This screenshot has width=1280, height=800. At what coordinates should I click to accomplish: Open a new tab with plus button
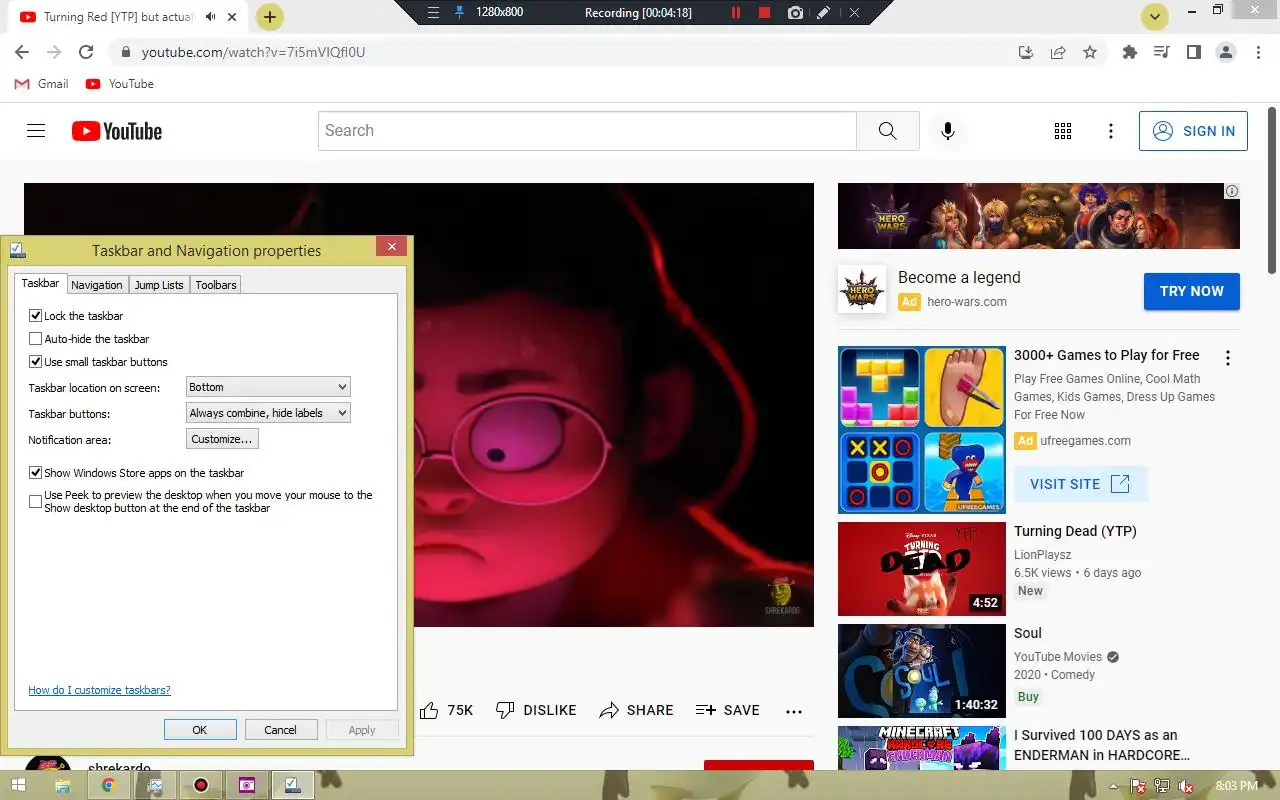tap(270, 17)
